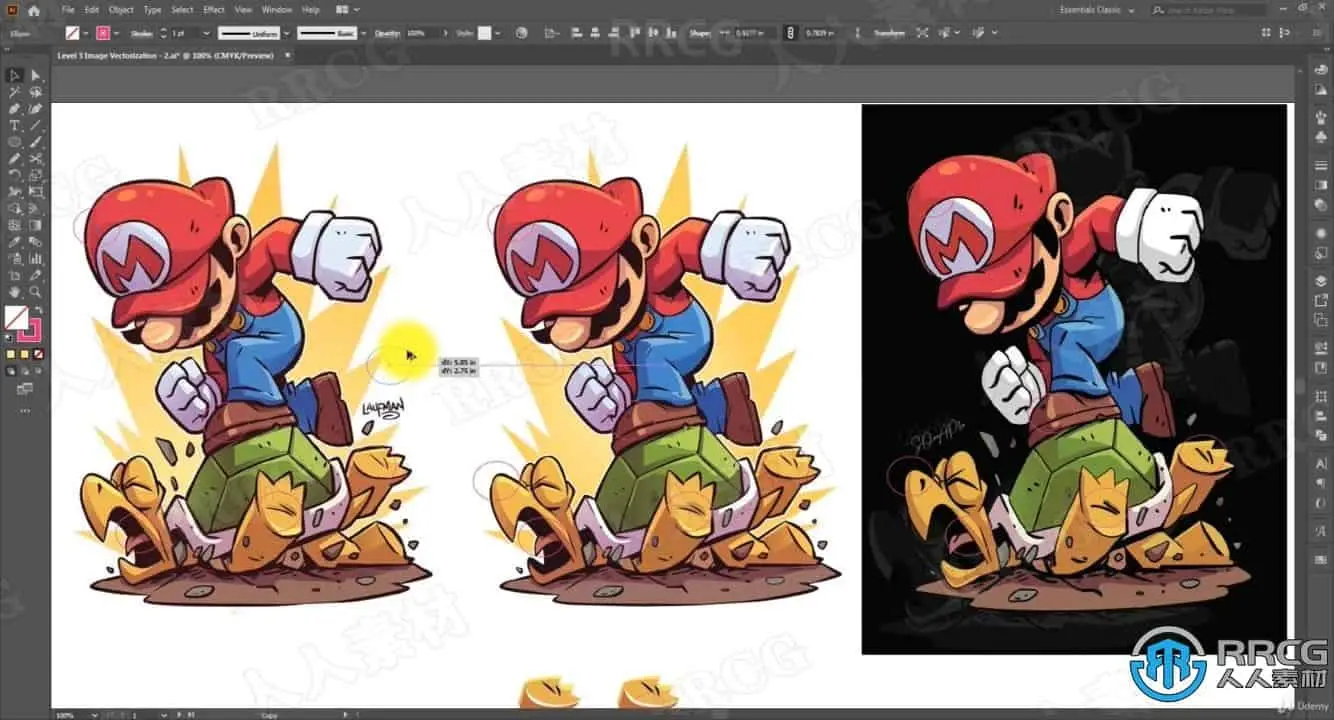Open the Essentials Classic workspace switcher

tap(1096, 10)
